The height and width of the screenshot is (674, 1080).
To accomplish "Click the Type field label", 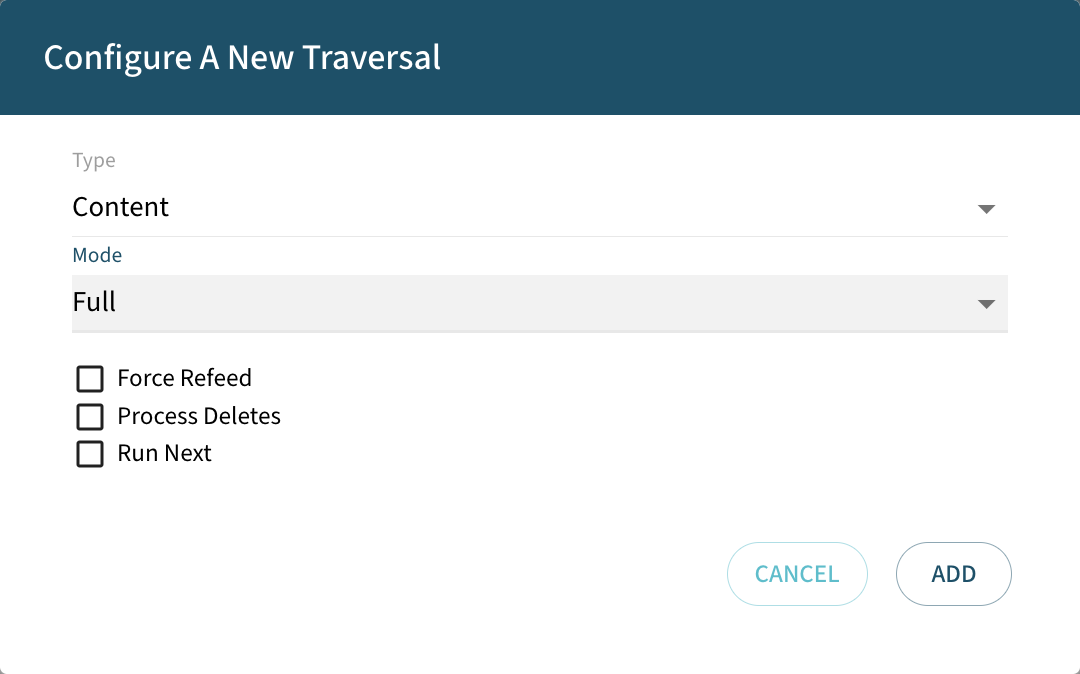I will coord(93,160).
